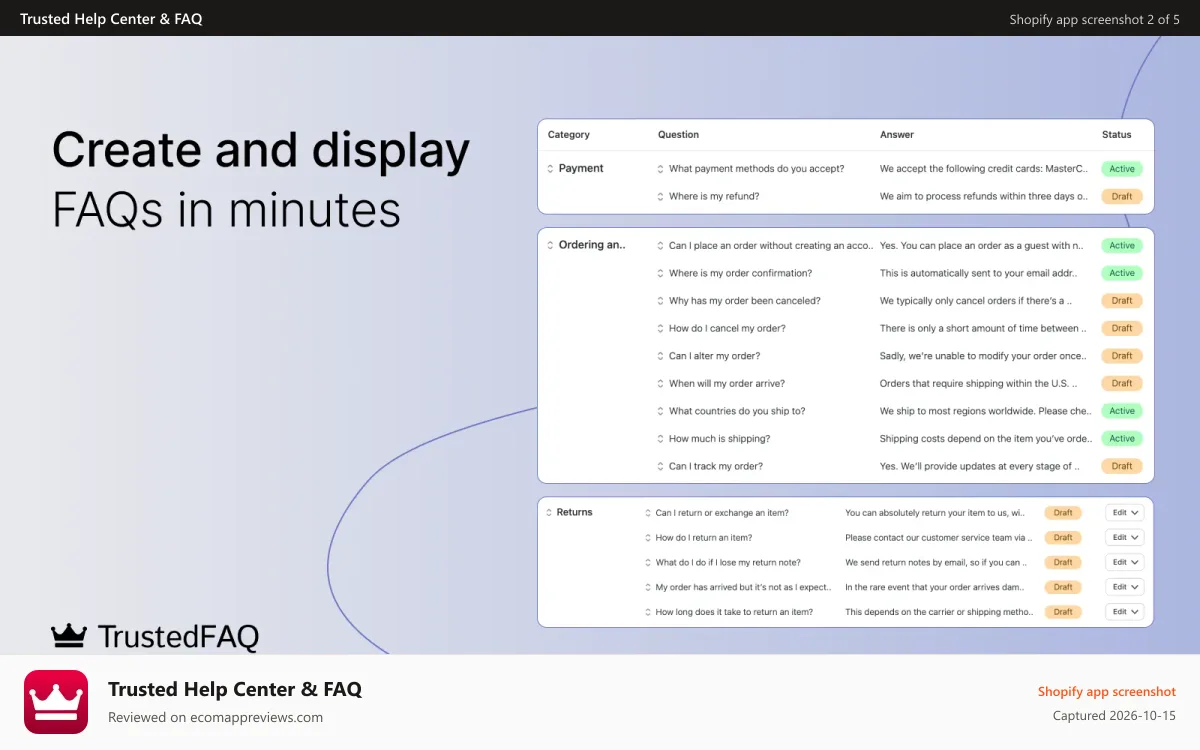The height and width of the screenshot is (750, 1200).
Task: Click sort handle for 'How do I cancel my order?'
Action: pos(660,328)
